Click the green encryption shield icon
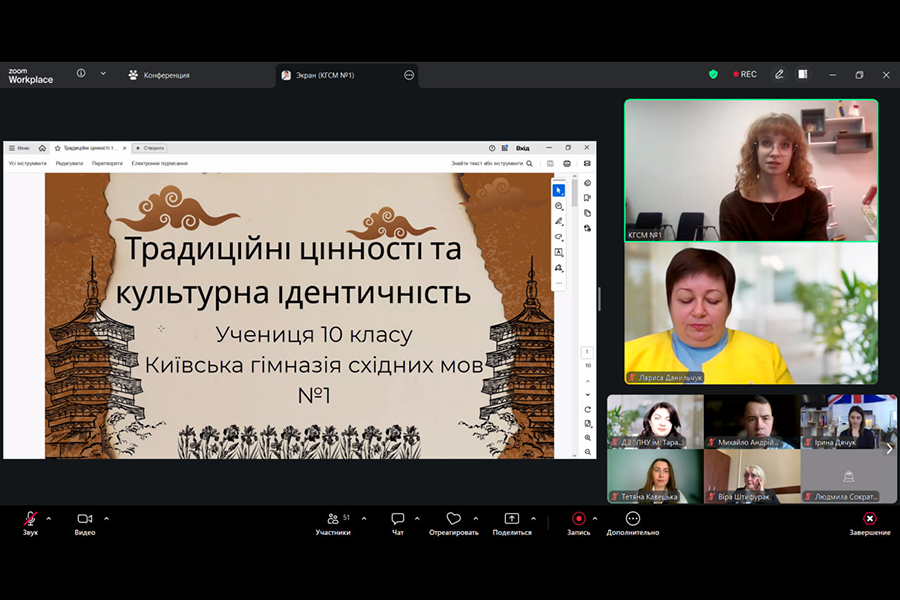The width and height of the screenshot is (900, 600). point(713,74)
